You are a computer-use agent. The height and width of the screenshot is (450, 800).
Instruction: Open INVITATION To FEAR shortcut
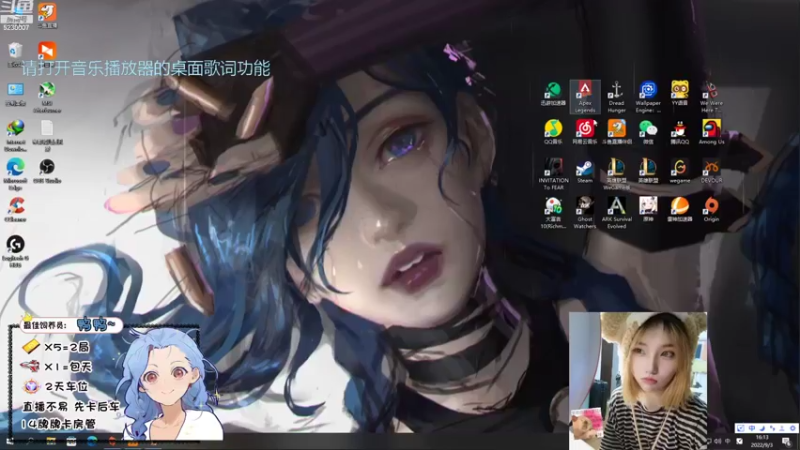coord(553,174)
